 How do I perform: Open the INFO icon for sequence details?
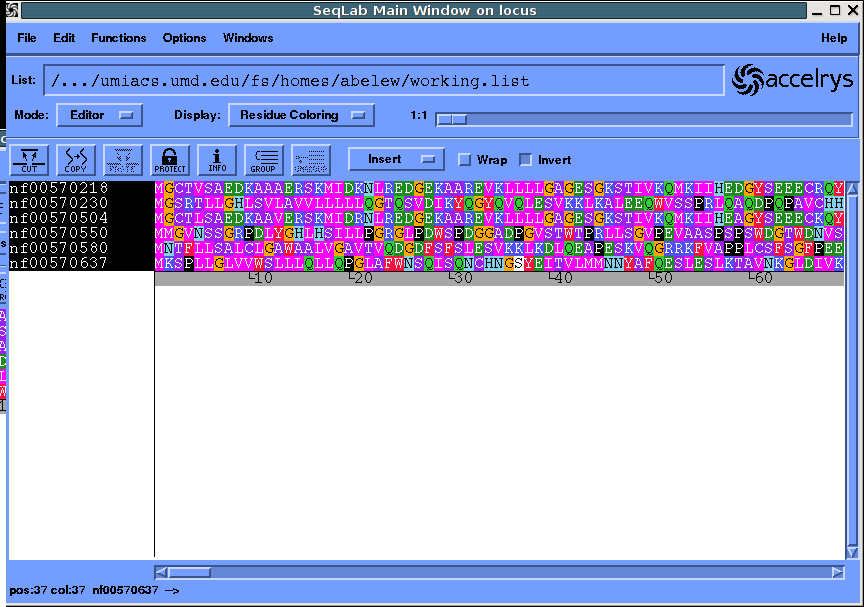click(x=217, y=160)
